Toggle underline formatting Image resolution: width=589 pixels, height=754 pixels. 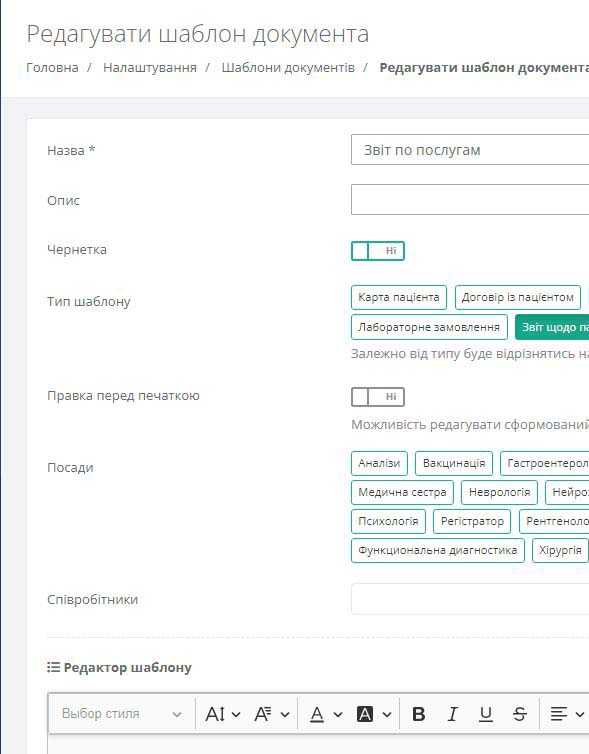(486, 714)
